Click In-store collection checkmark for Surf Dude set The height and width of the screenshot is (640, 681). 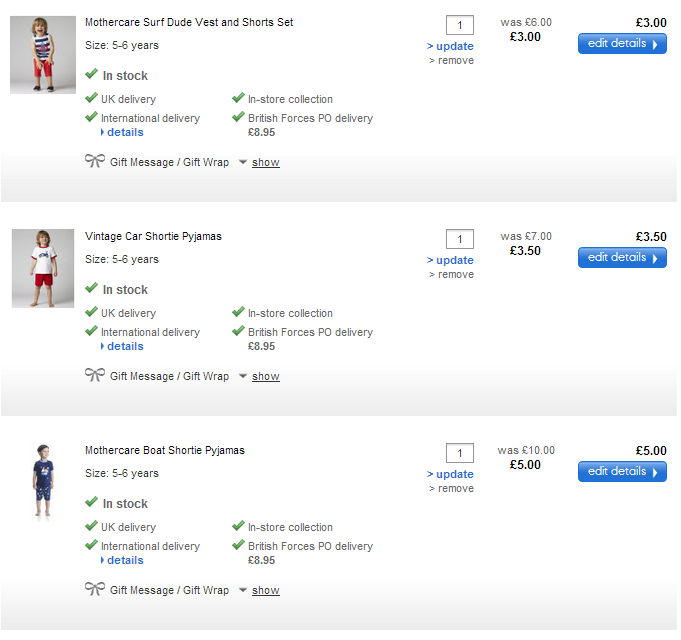tap(238, 99)
